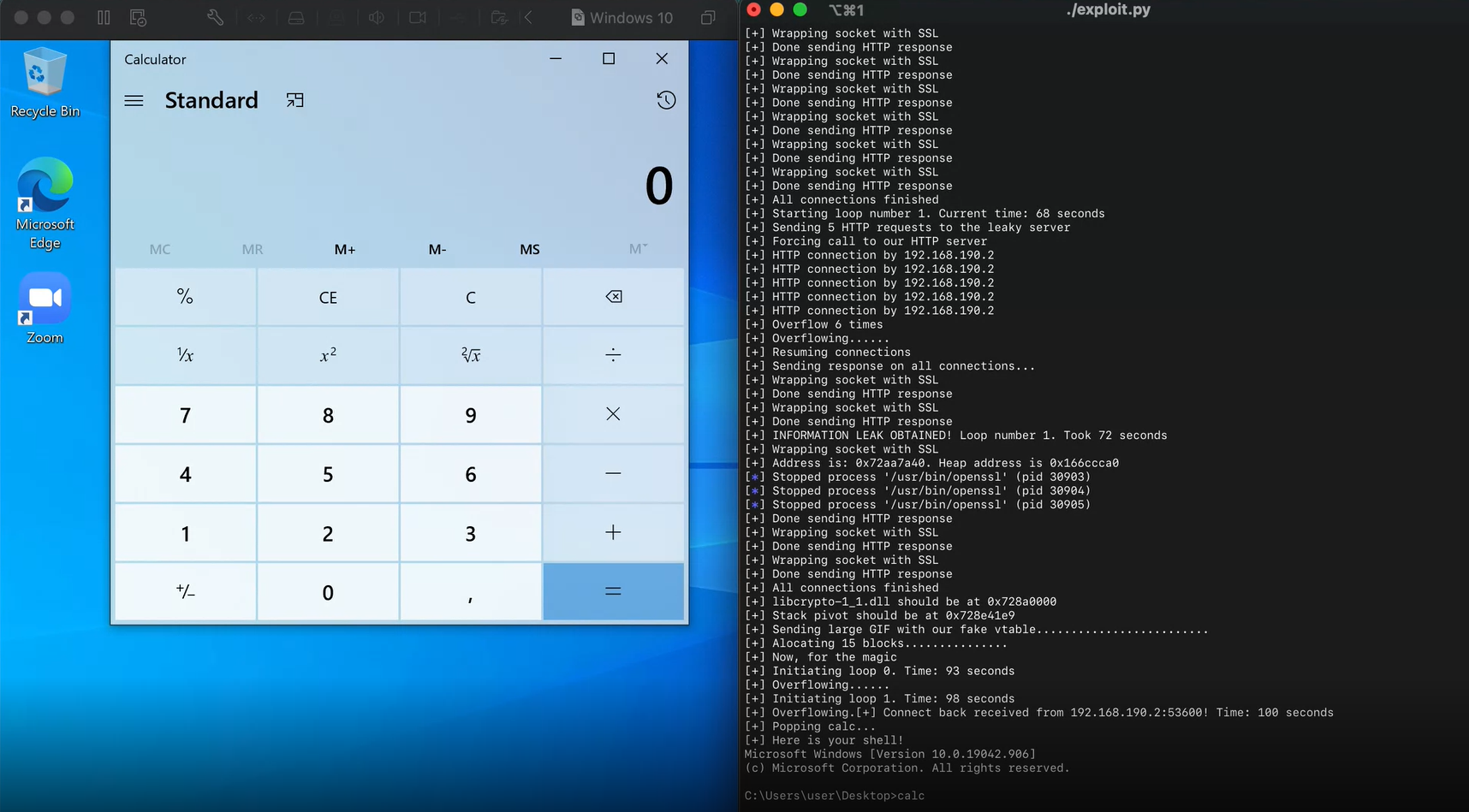The height and width of the screenshot is (812, 1469).
Task: Click the square root key
Action: coord(471,355)
